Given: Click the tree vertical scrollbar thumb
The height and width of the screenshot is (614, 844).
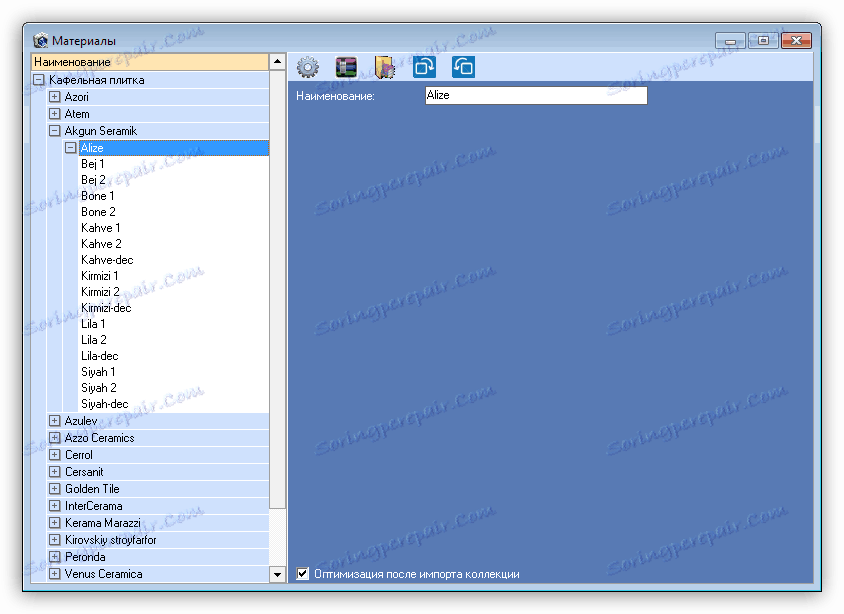Looking at the screenshot, I should (277, 289).
